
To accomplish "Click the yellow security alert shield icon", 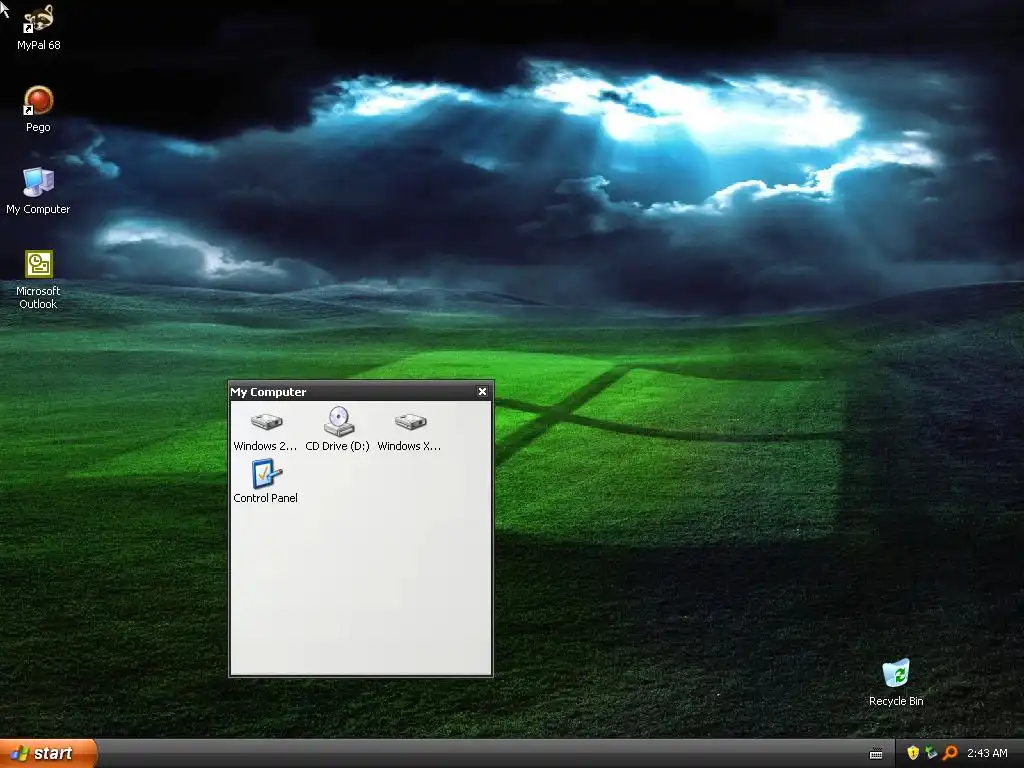I will coord(913,753).
